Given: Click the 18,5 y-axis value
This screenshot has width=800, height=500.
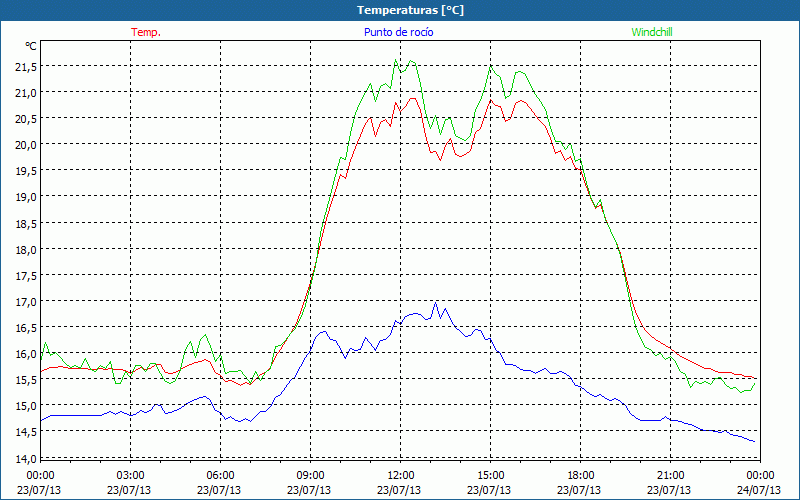Looking at the screenshot, I should (x=27, y=223).
